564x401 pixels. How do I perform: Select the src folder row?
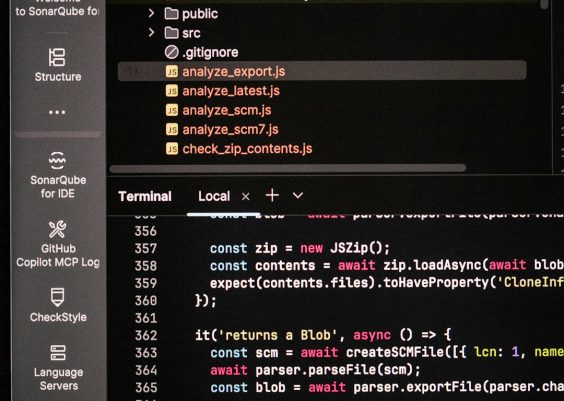(x=191, y=33)
